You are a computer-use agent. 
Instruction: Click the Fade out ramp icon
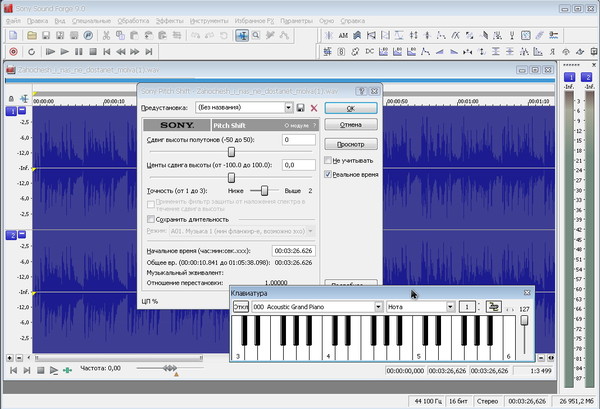(453, 51)
